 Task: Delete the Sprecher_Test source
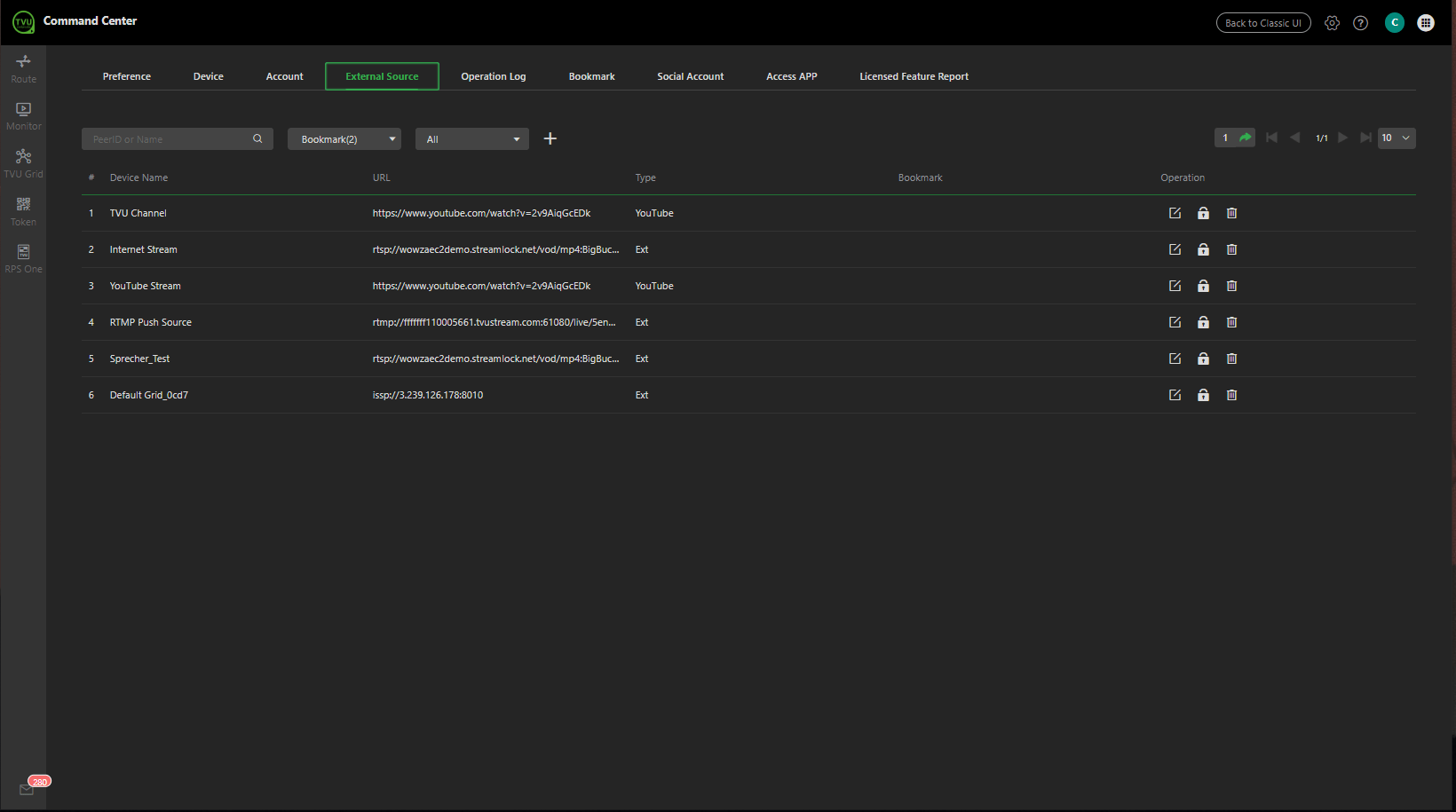coord(1231,359)
